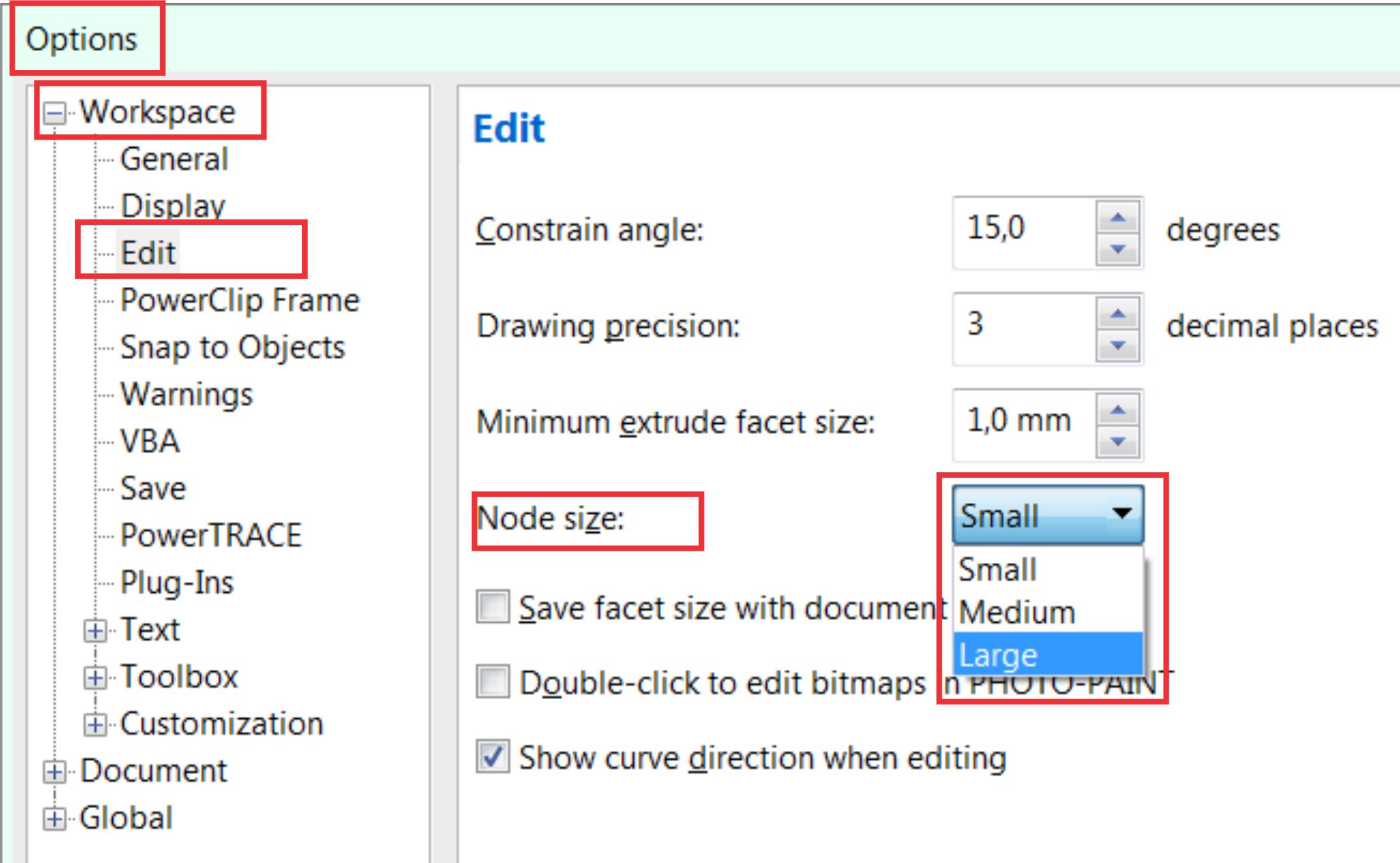The height and width of the screenshot is (863, 1400).
Task: Open the PowerTRACE settings page
Action: click(x=211, y=534)
